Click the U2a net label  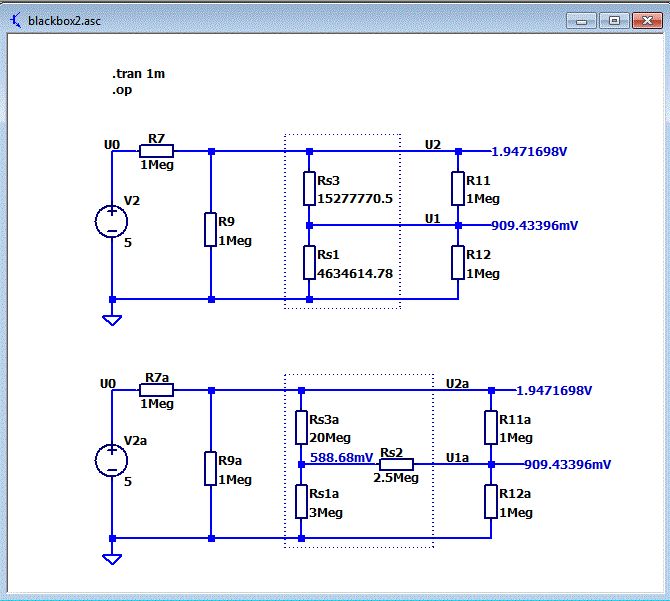point(457,384)
